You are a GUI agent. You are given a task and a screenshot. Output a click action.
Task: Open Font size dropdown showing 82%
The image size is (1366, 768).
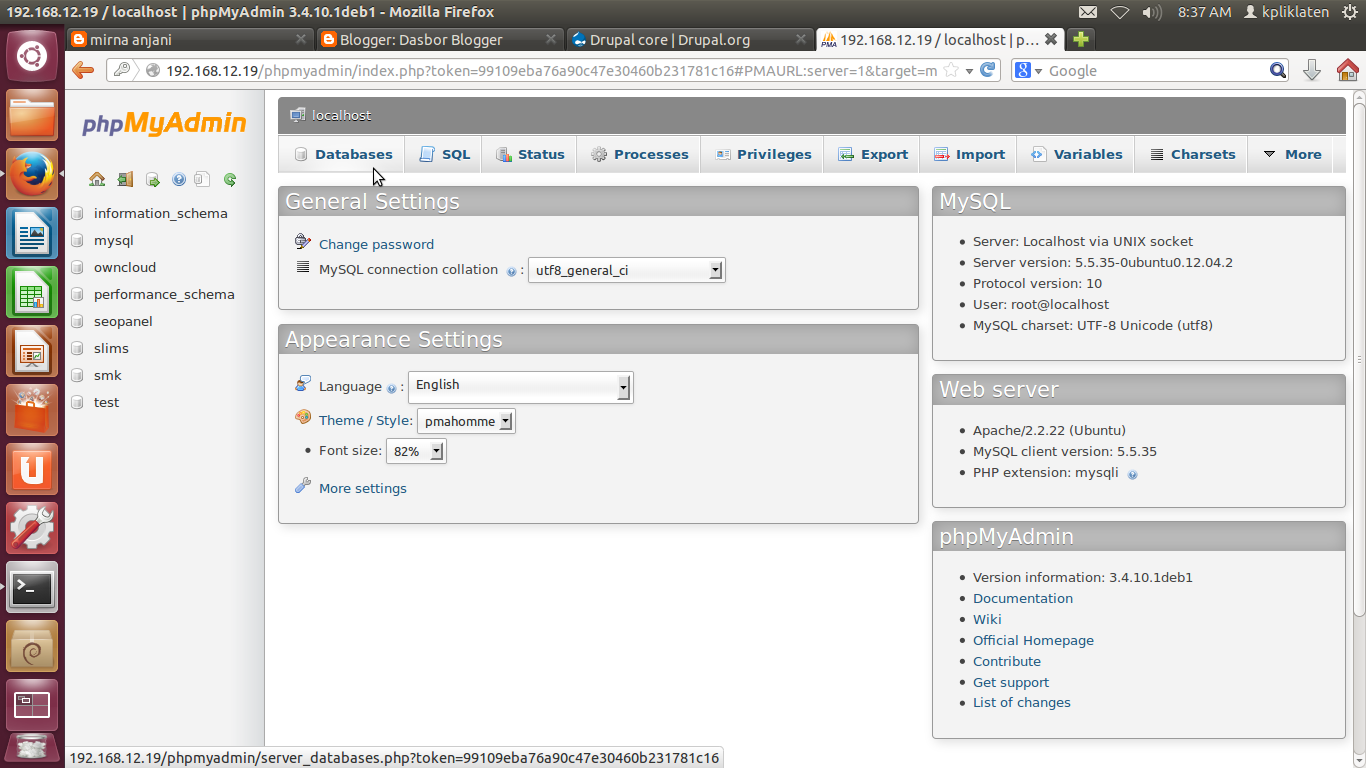(416, 451)
